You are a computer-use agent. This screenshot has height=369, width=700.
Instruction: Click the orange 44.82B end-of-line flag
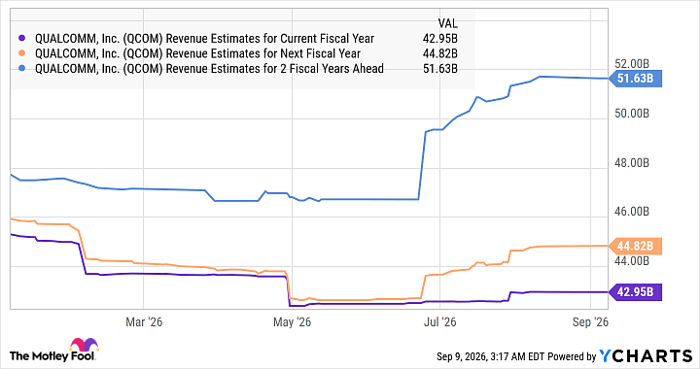point(636,246)
